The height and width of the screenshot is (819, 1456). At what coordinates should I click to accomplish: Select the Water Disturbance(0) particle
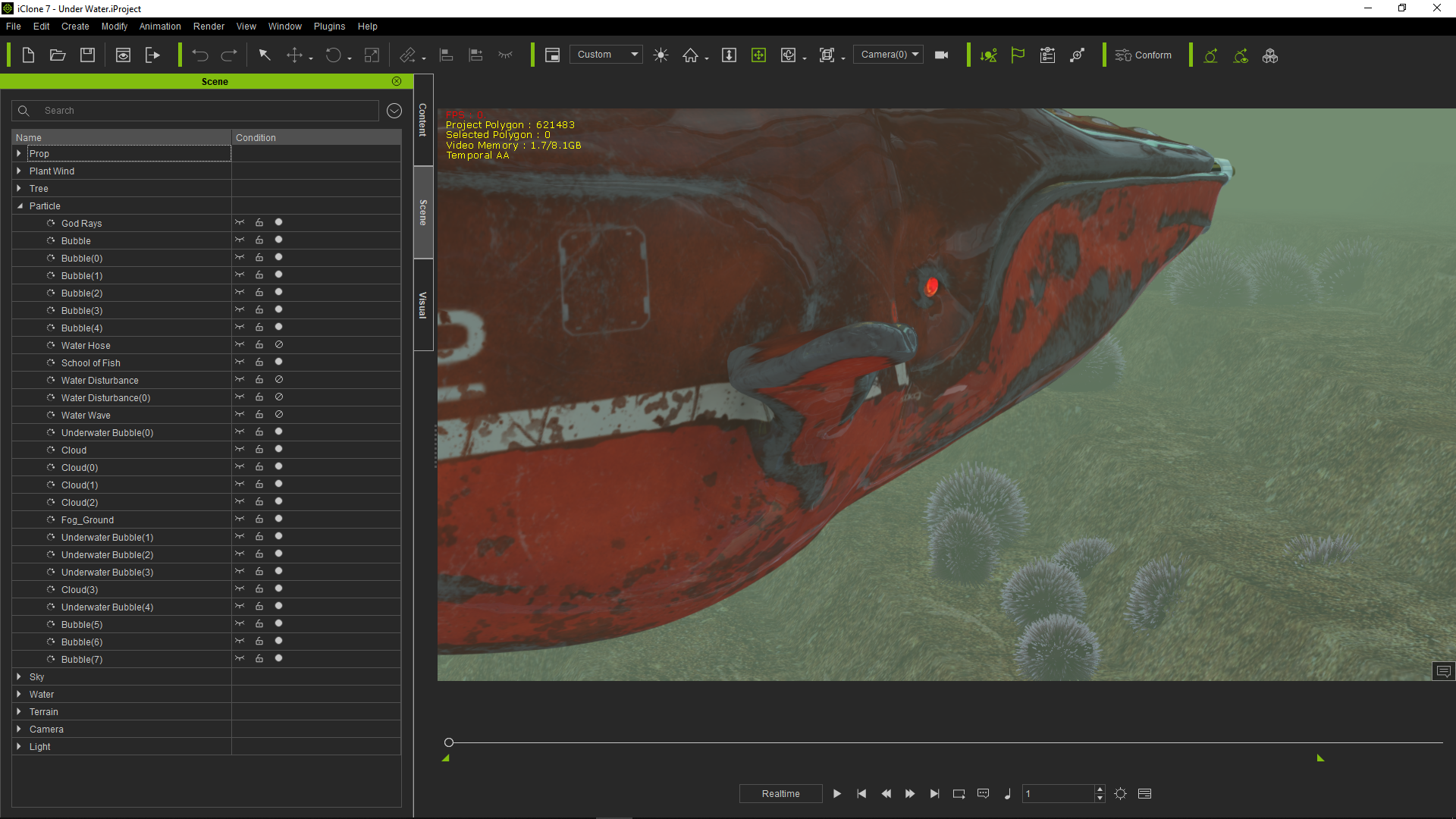[x=105, y=397]
